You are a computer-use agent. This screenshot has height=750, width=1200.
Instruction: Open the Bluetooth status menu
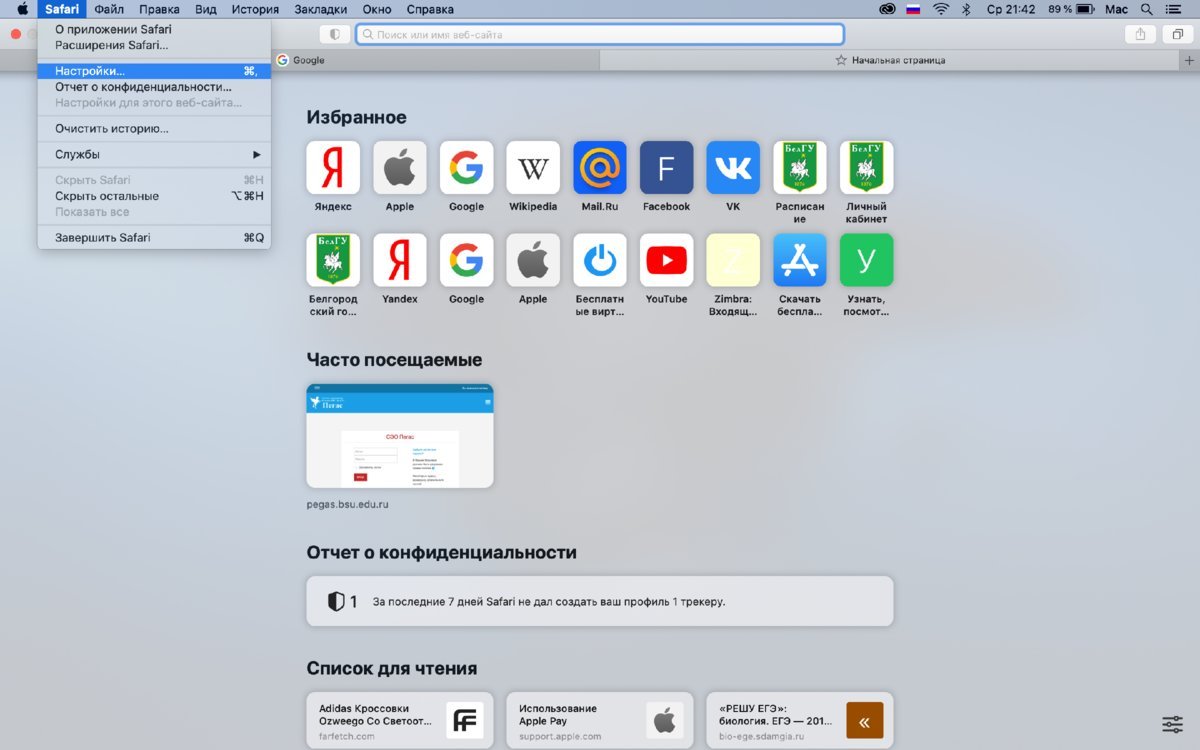click(966, 9)
